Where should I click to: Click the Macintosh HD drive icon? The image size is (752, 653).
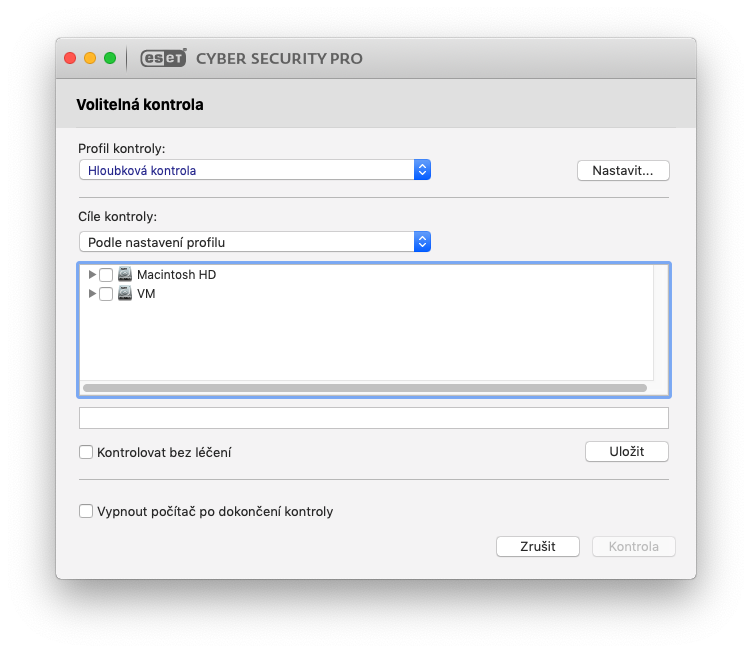pos(125,274)
